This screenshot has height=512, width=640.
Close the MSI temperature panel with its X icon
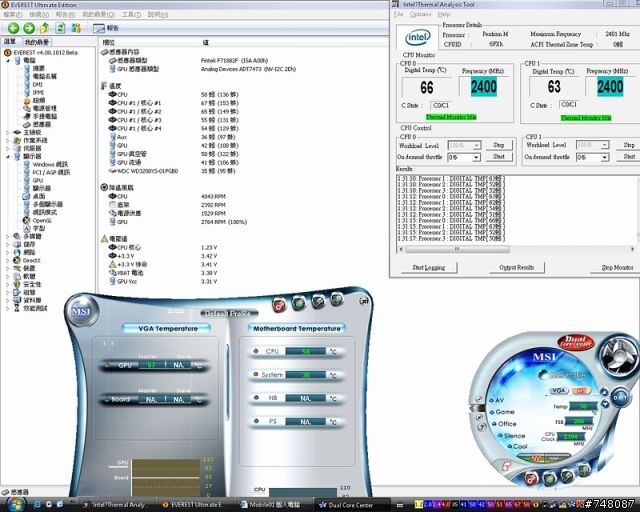[364, 301]
